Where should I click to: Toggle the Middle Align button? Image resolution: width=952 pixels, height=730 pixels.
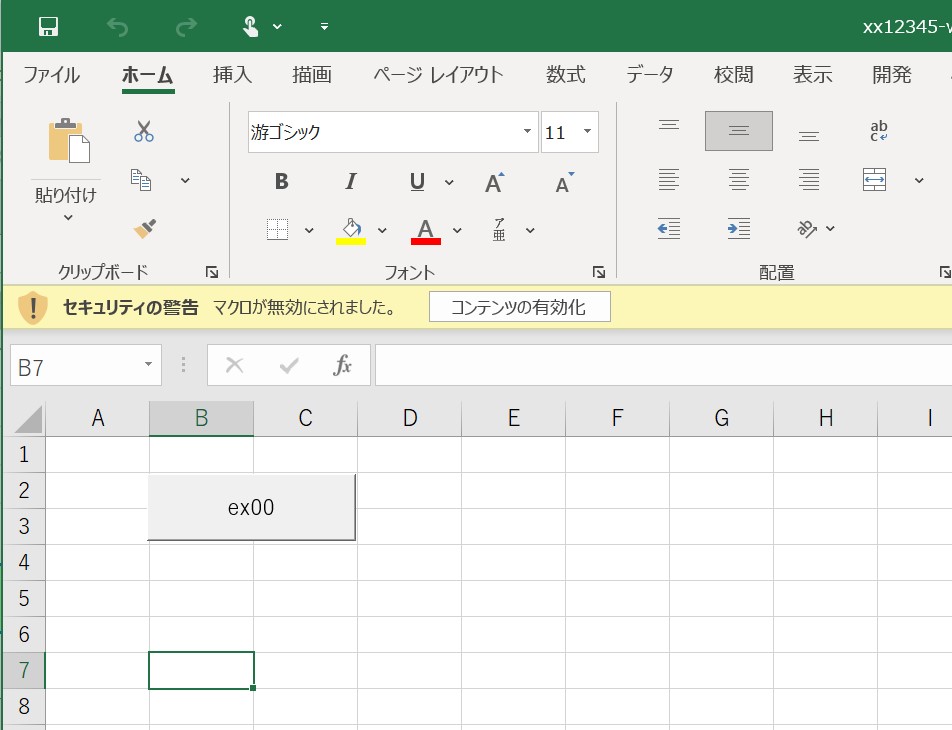pos(738,131)
